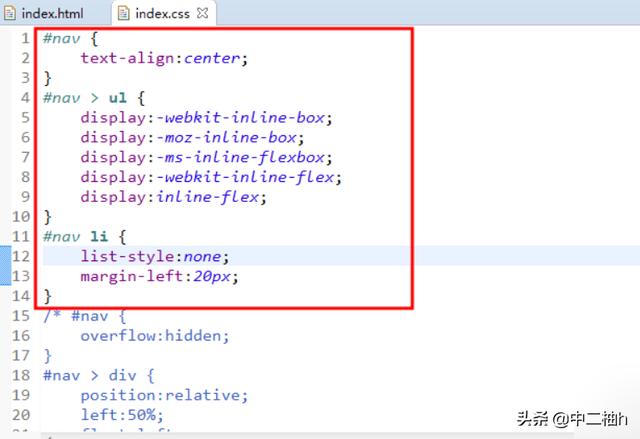Click line number 11 in the gutter
Screen dimensions: 640x439
[x=21, y=236]
